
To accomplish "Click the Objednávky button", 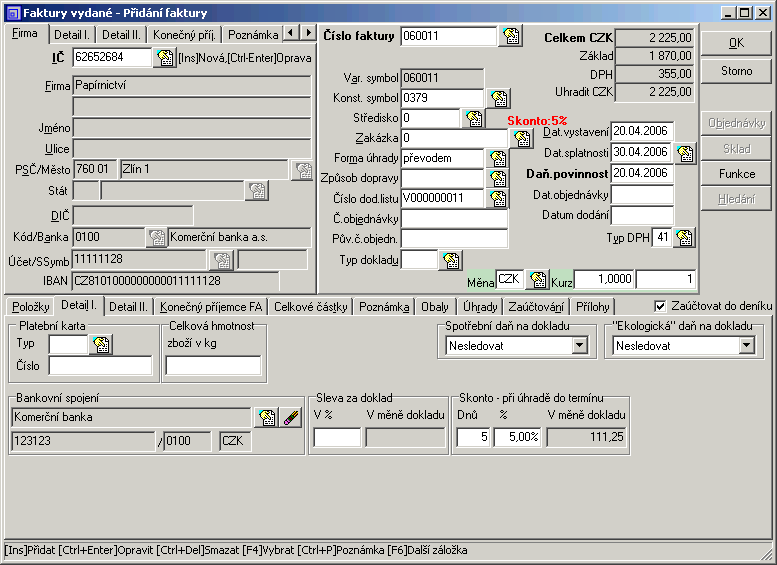I will tap(736, 123).
